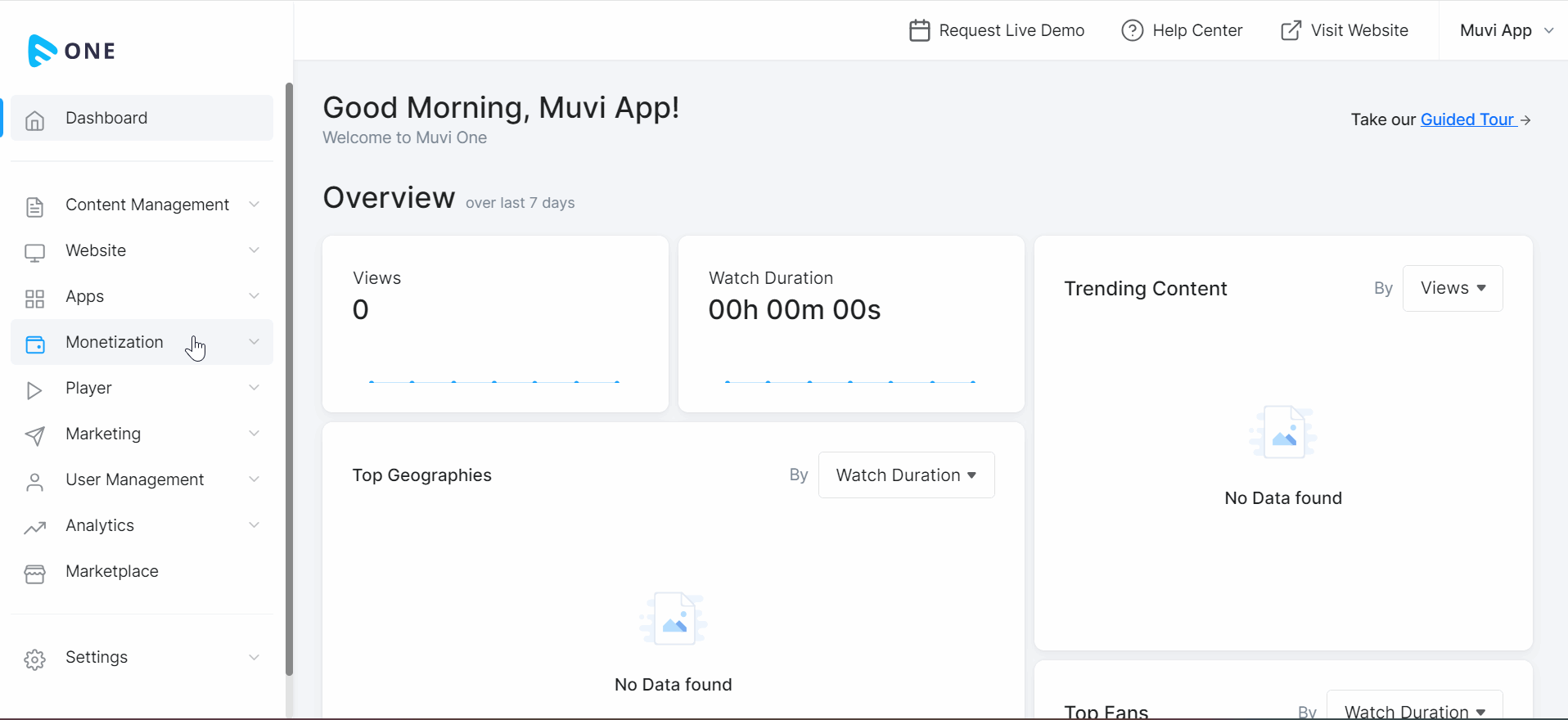1568x720 pixels.
Task: Click the calendar icon beside Request Live Demo
Action: coord(920,30)
